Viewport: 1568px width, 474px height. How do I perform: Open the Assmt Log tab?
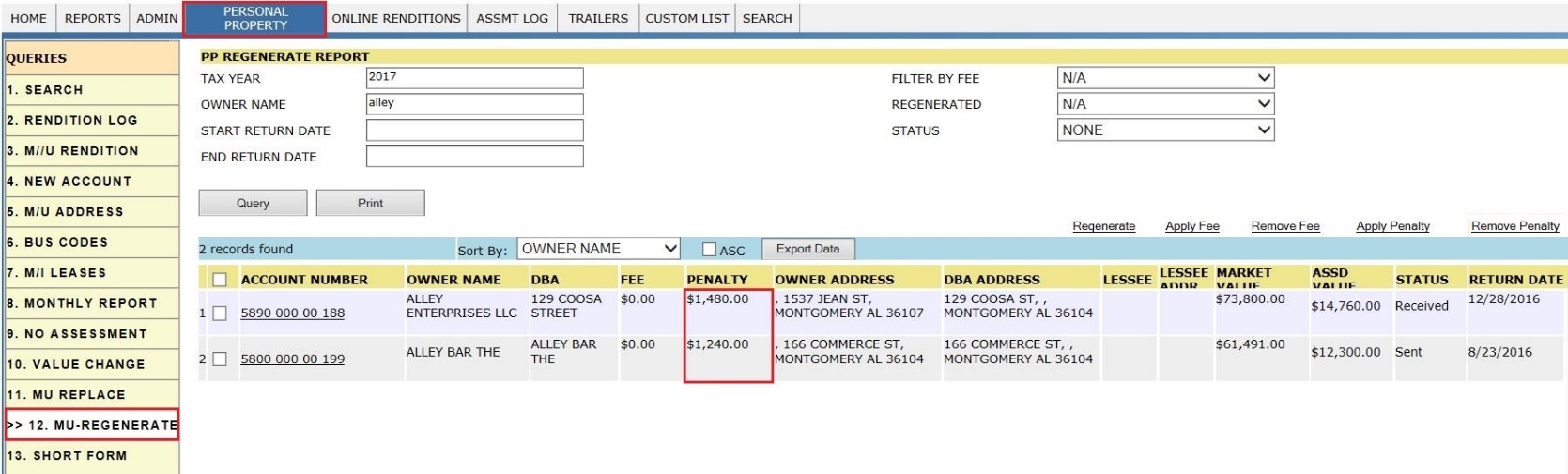[x=513, y=18]
